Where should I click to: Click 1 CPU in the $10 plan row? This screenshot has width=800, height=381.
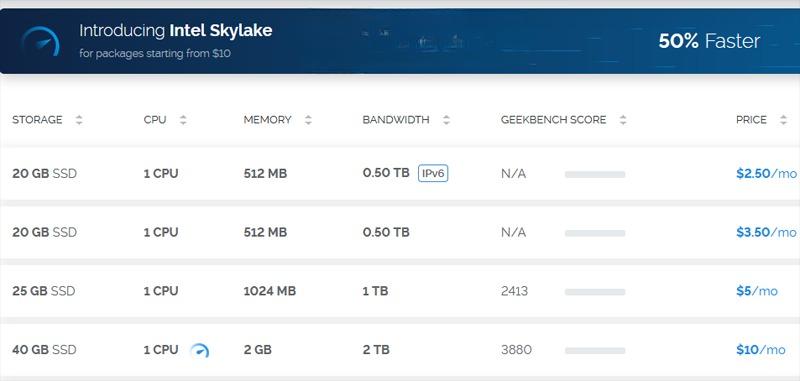click(x=161, y=350)
